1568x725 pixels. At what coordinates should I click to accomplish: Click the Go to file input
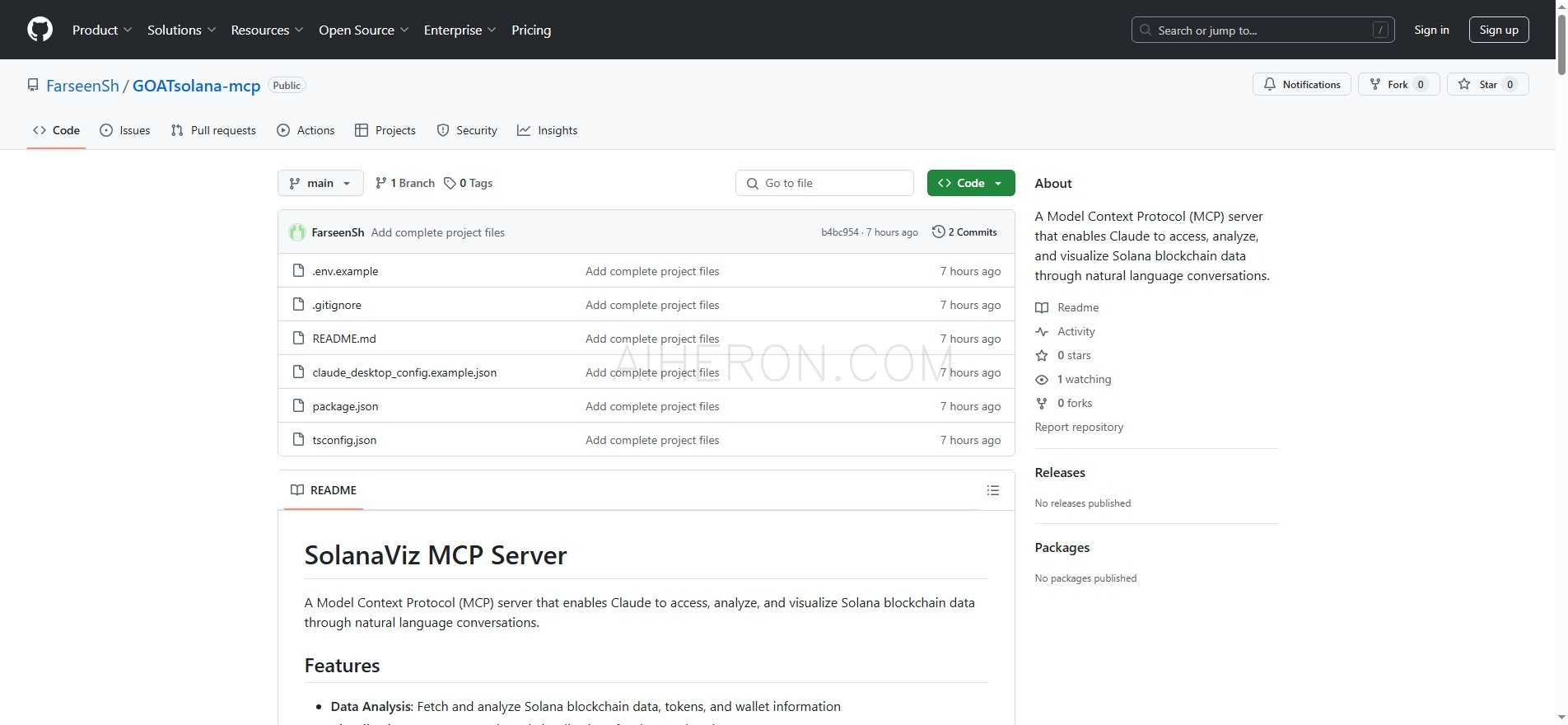pos(824,183)
